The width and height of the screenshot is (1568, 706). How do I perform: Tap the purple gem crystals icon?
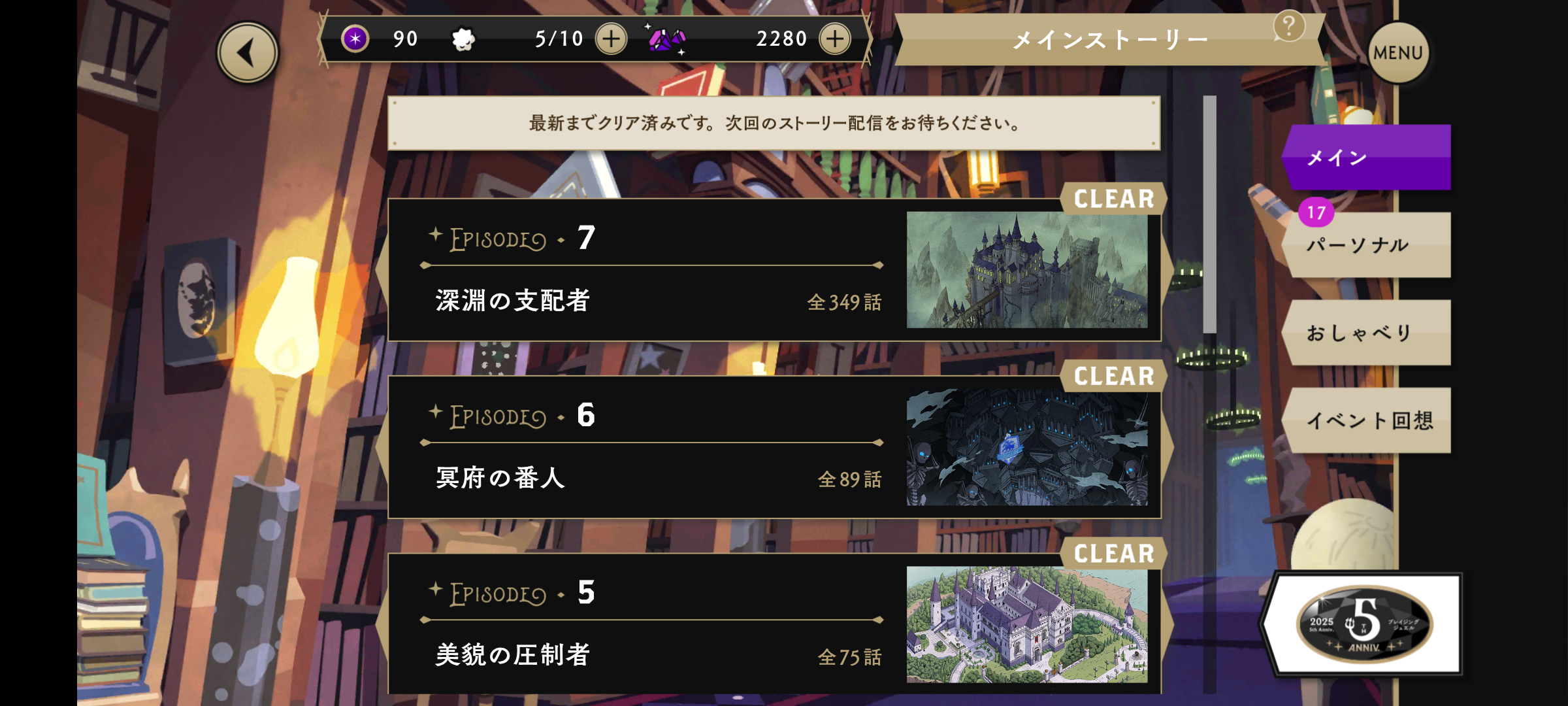(x=666, y=40)
